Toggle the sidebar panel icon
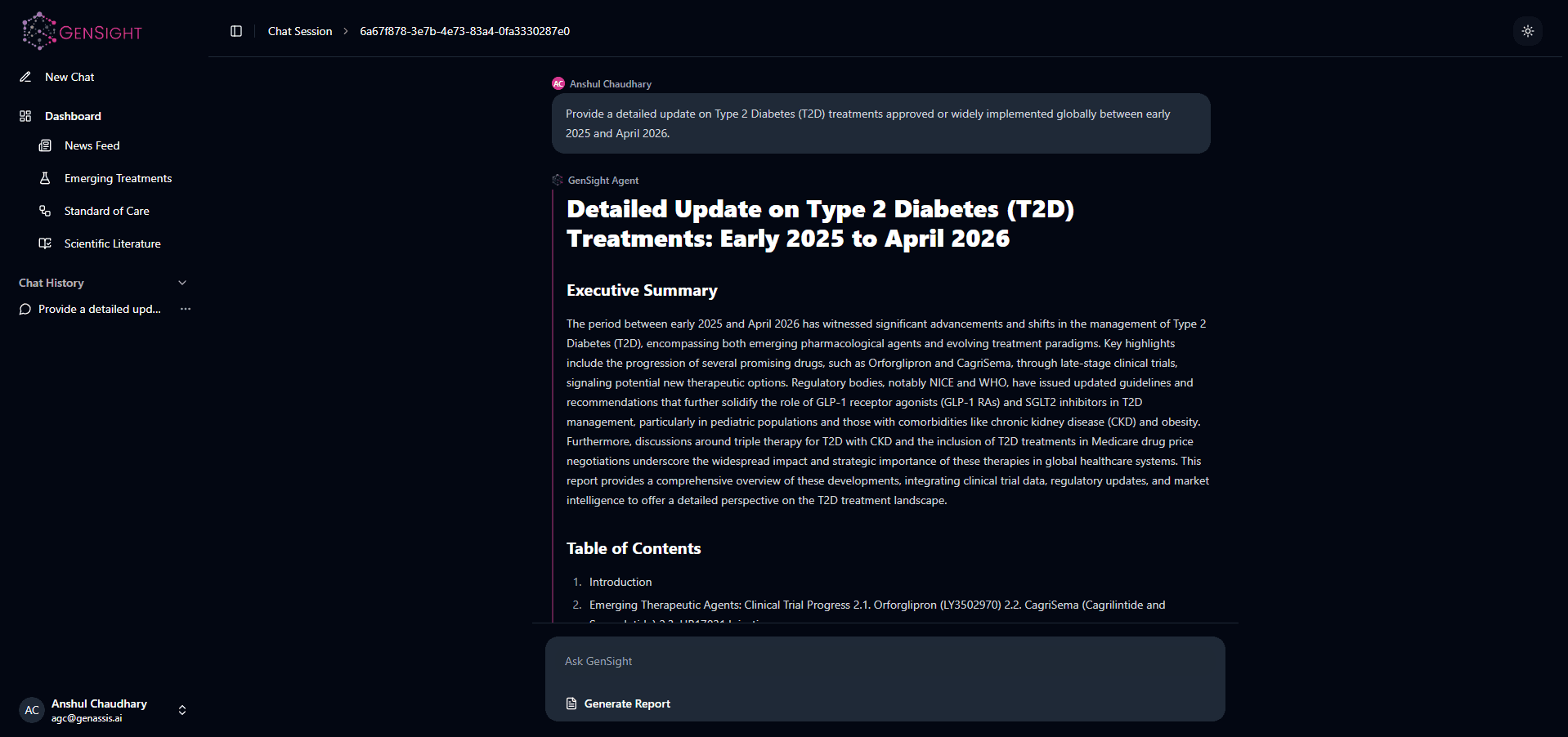The image size is (1568, 737). click(x=236, y=31)
